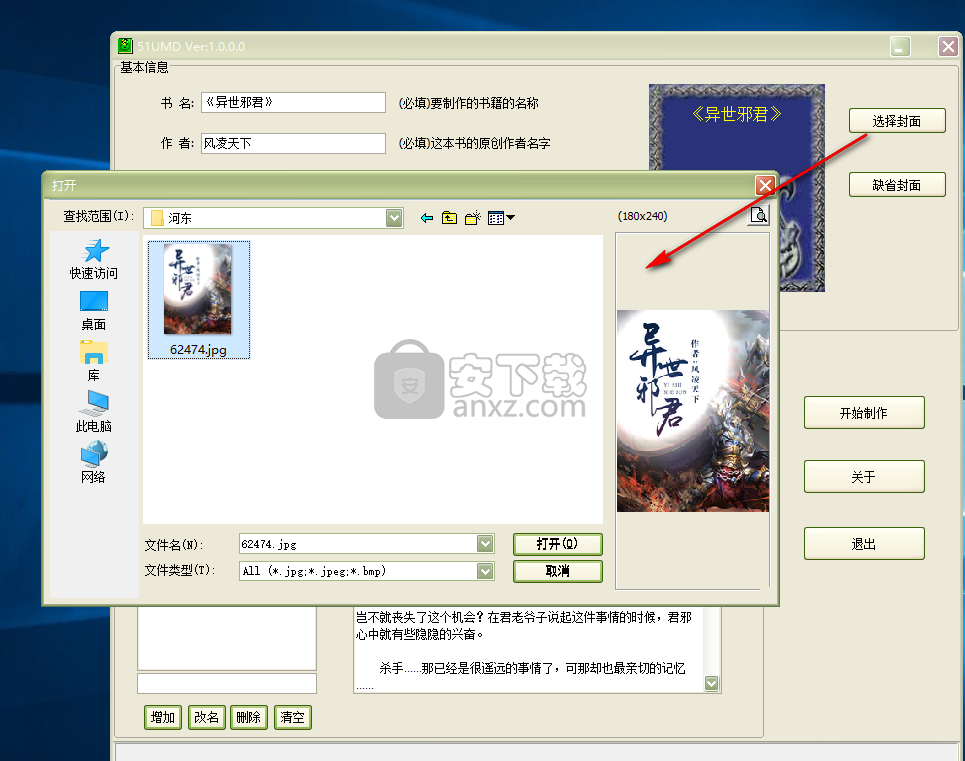Go up one folder level icon
The height and width of the screenshot is (761, 965).
point(449,218)
